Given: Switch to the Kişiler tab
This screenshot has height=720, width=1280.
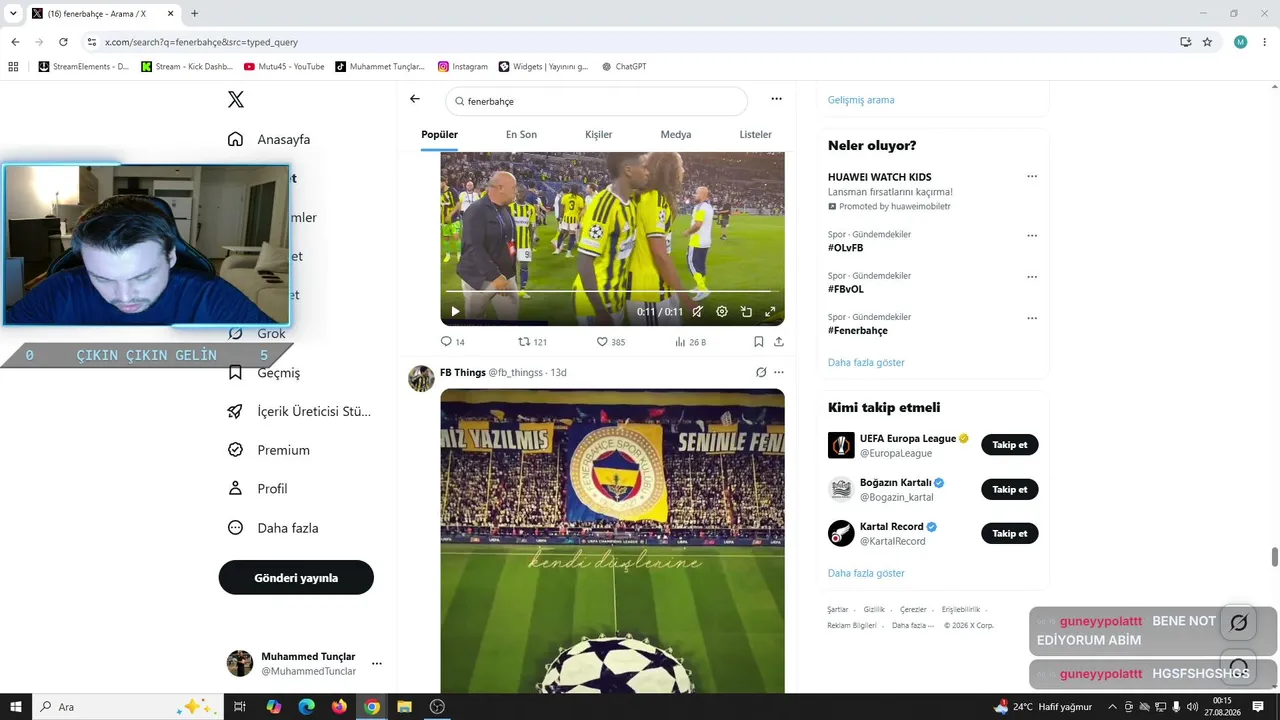Looking at the screenshot, I should point(598,134).
